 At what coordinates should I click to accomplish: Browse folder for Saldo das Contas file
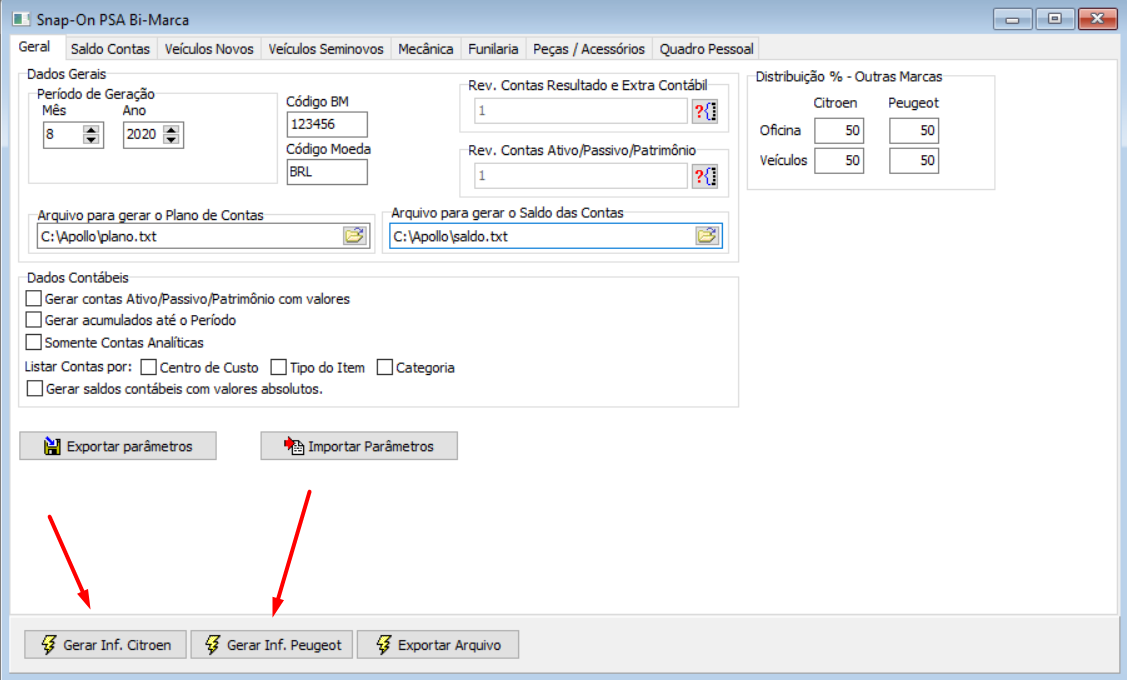tap(707, 235)
